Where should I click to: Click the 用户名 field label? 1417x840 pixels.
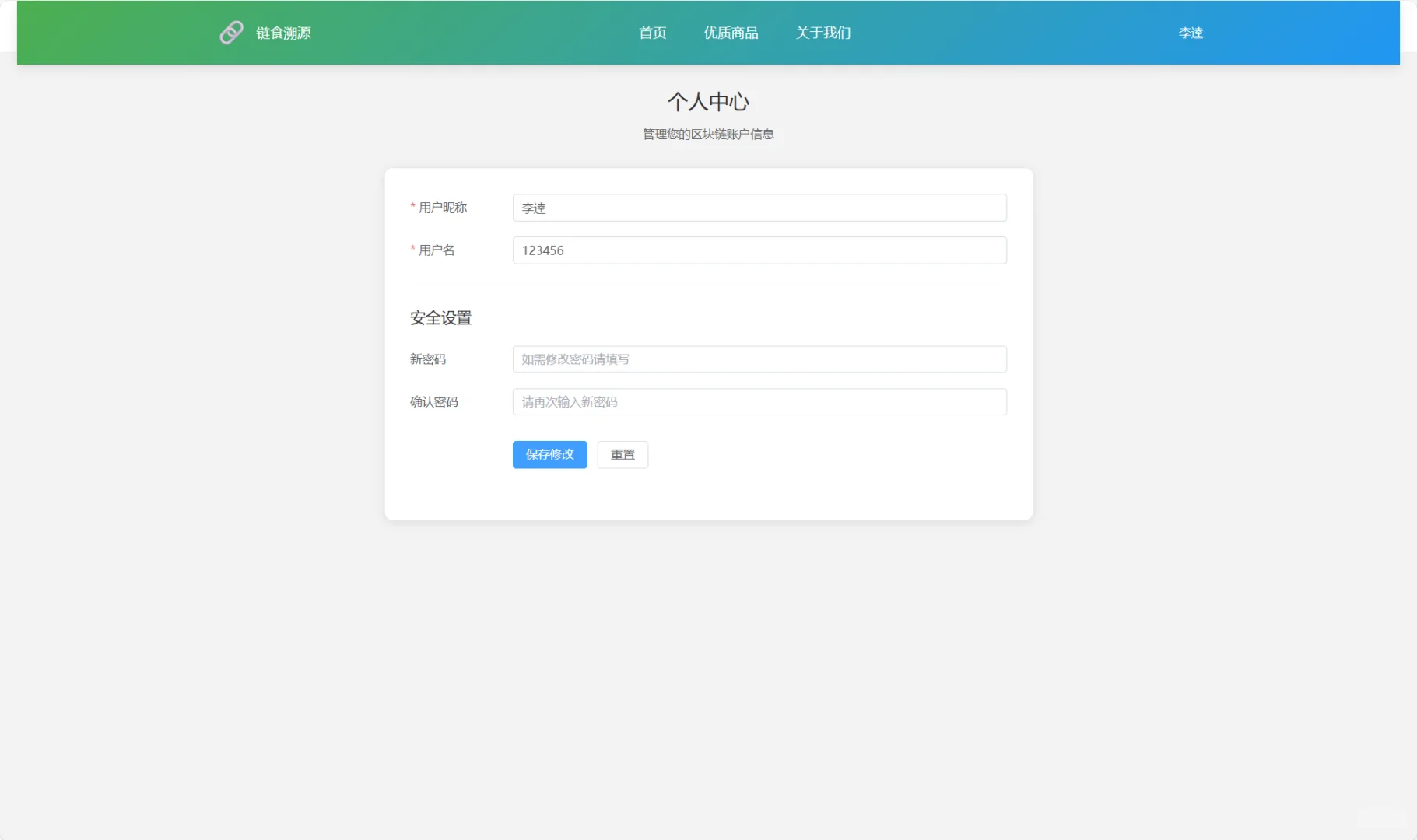click(437, 250)
